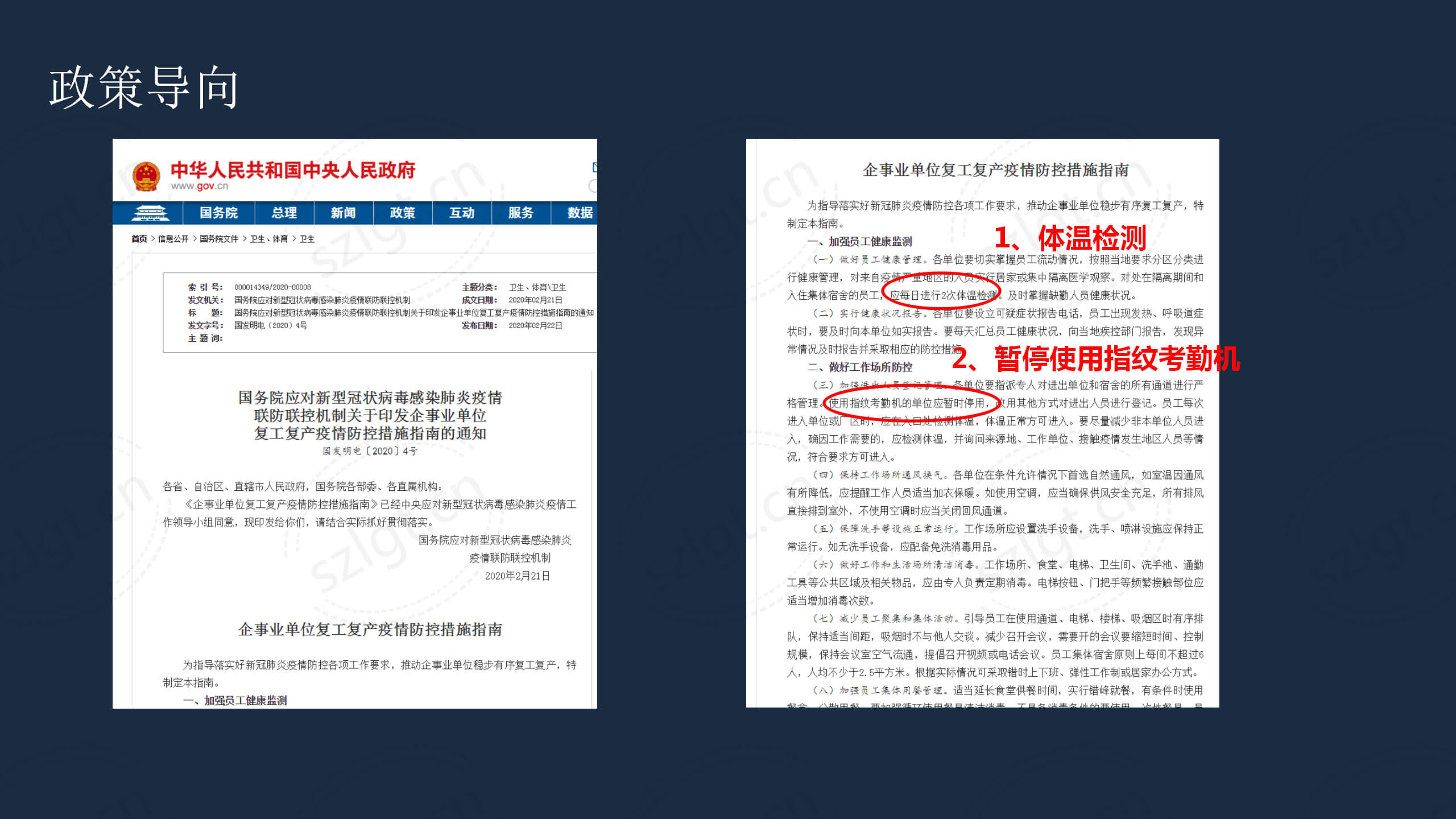Click the national emblem logo
This screenshot has width=1456, height=819.
pyautogui.click(x=146, y=176)
